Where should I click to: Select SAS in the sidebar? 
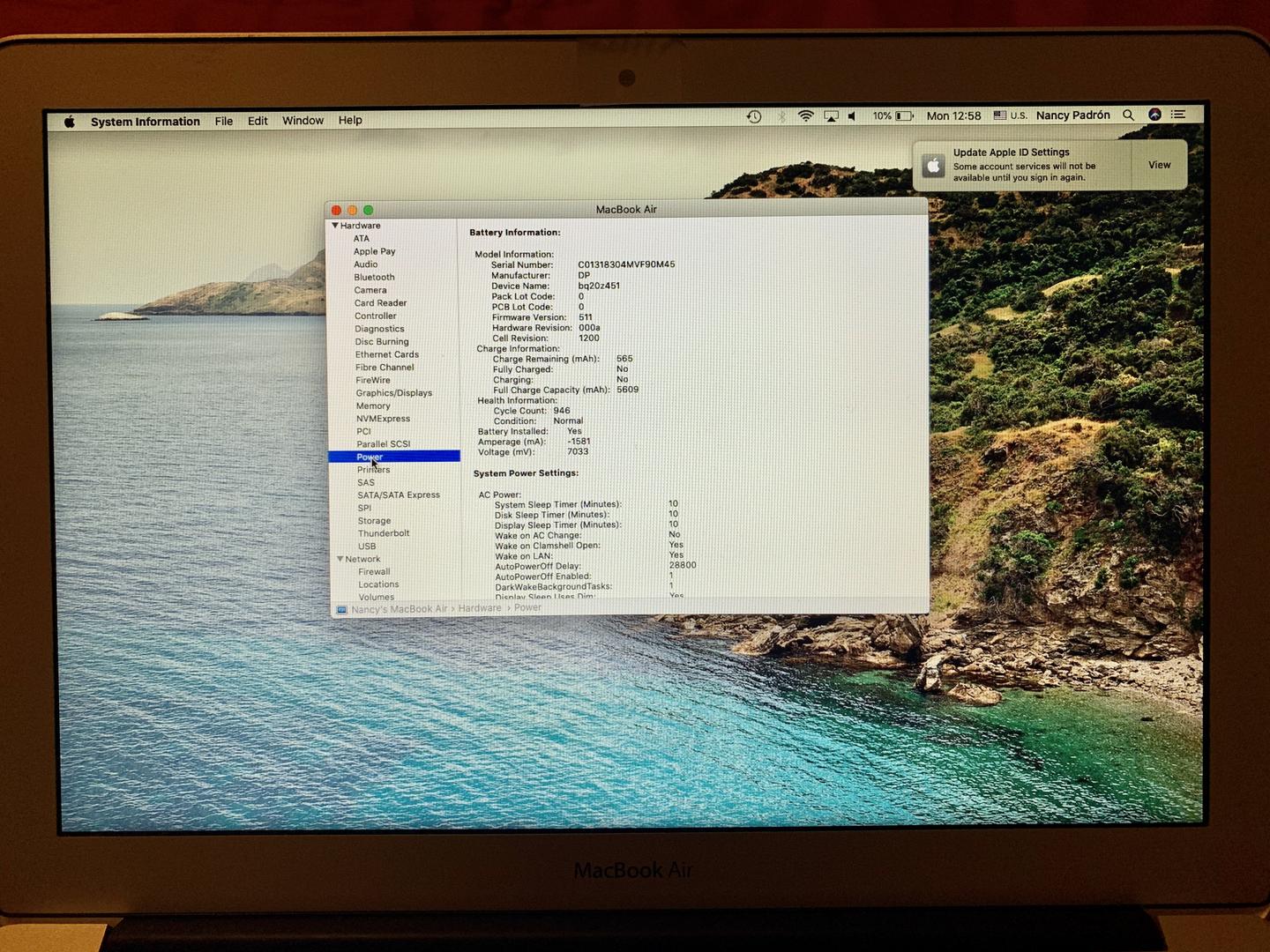(x=366, y=482)
